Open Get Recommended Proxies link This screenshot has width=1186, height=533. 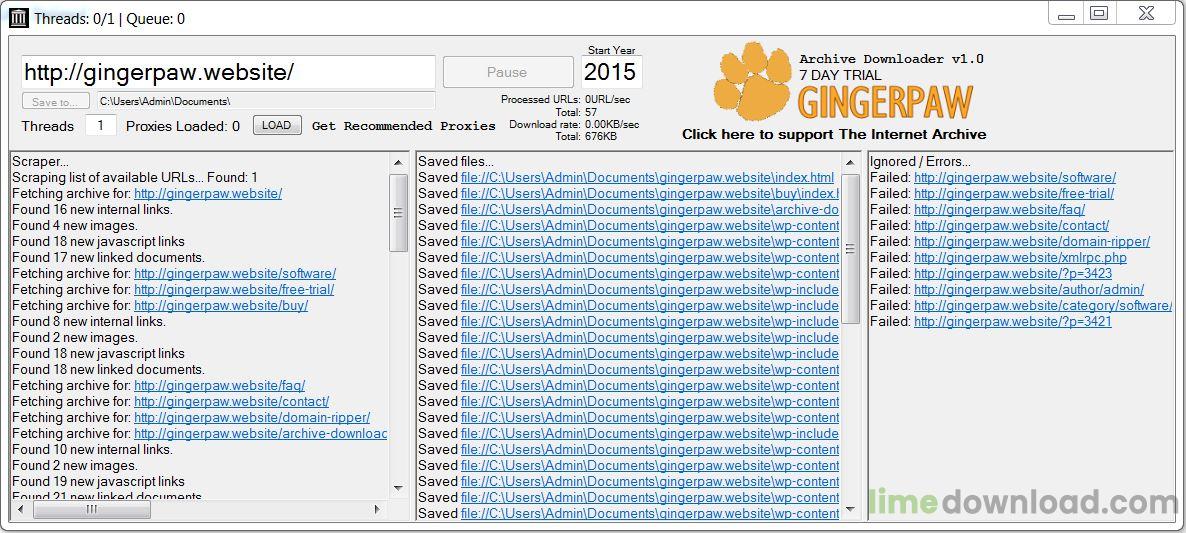(404, 126)
